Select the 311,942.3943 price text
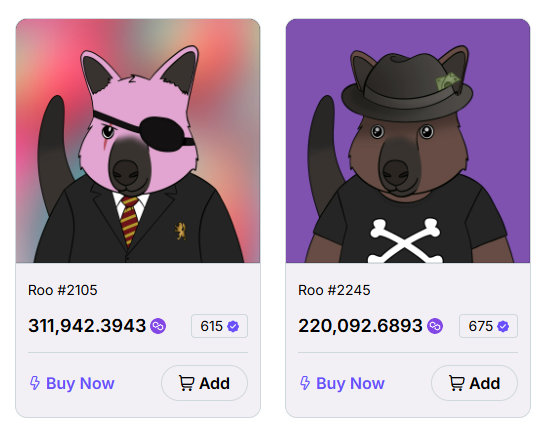The image size is (545, 432). coord(87,326)
